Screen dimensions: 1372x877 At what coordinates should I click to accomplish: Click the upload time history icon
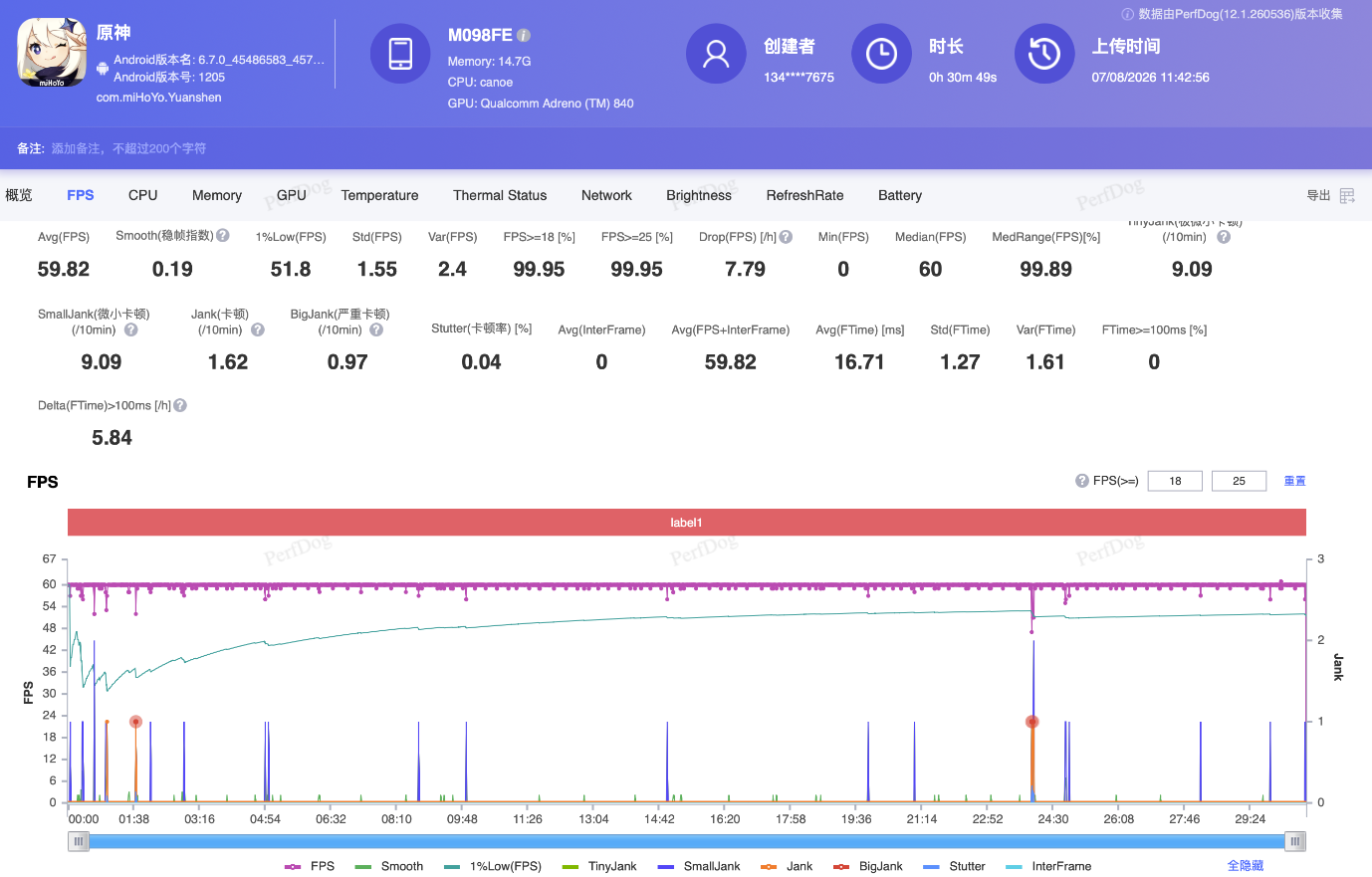coord(1044,53)
